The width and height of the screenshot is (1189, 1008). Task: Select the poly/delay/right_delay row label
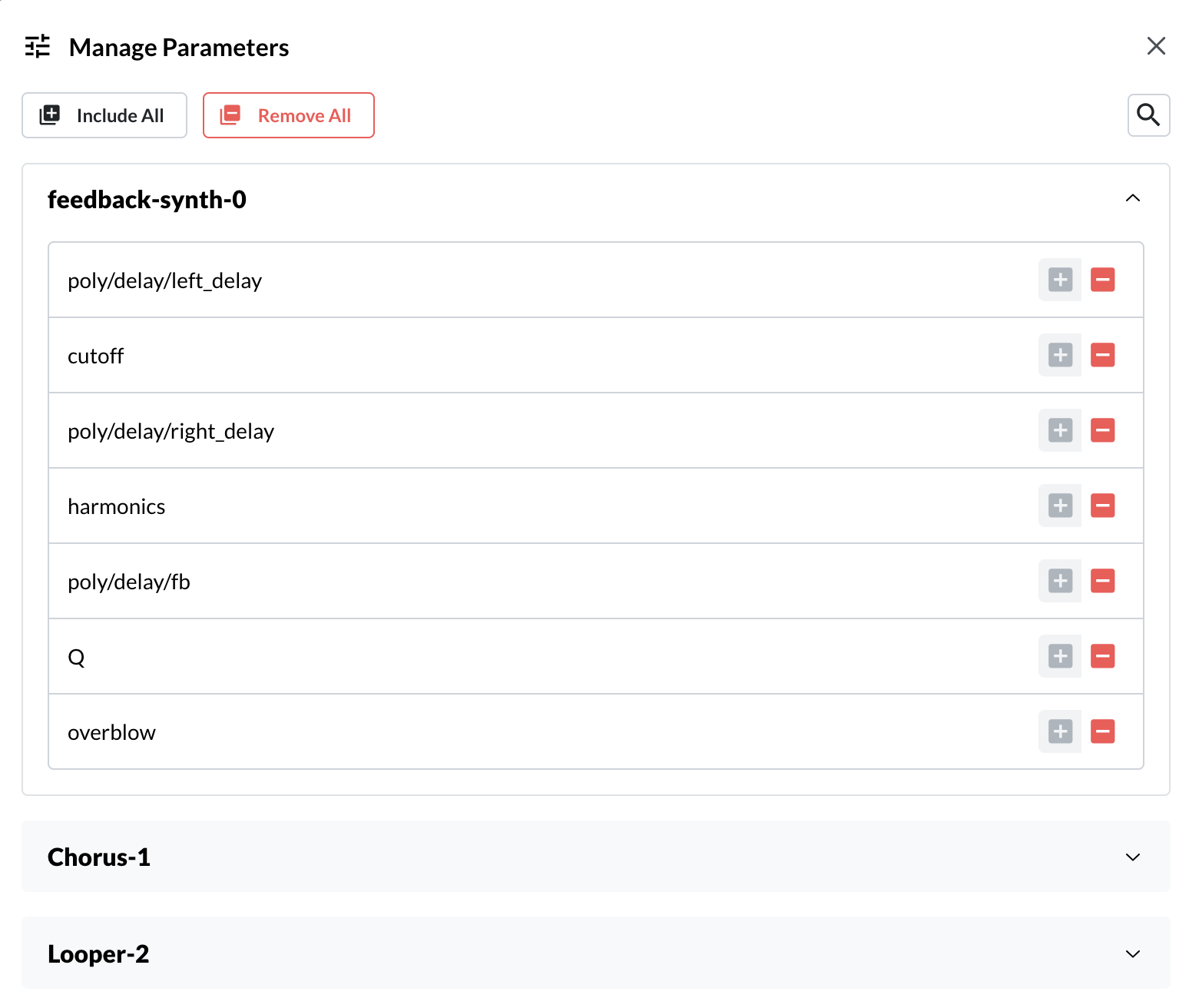[x=171, y=432]
